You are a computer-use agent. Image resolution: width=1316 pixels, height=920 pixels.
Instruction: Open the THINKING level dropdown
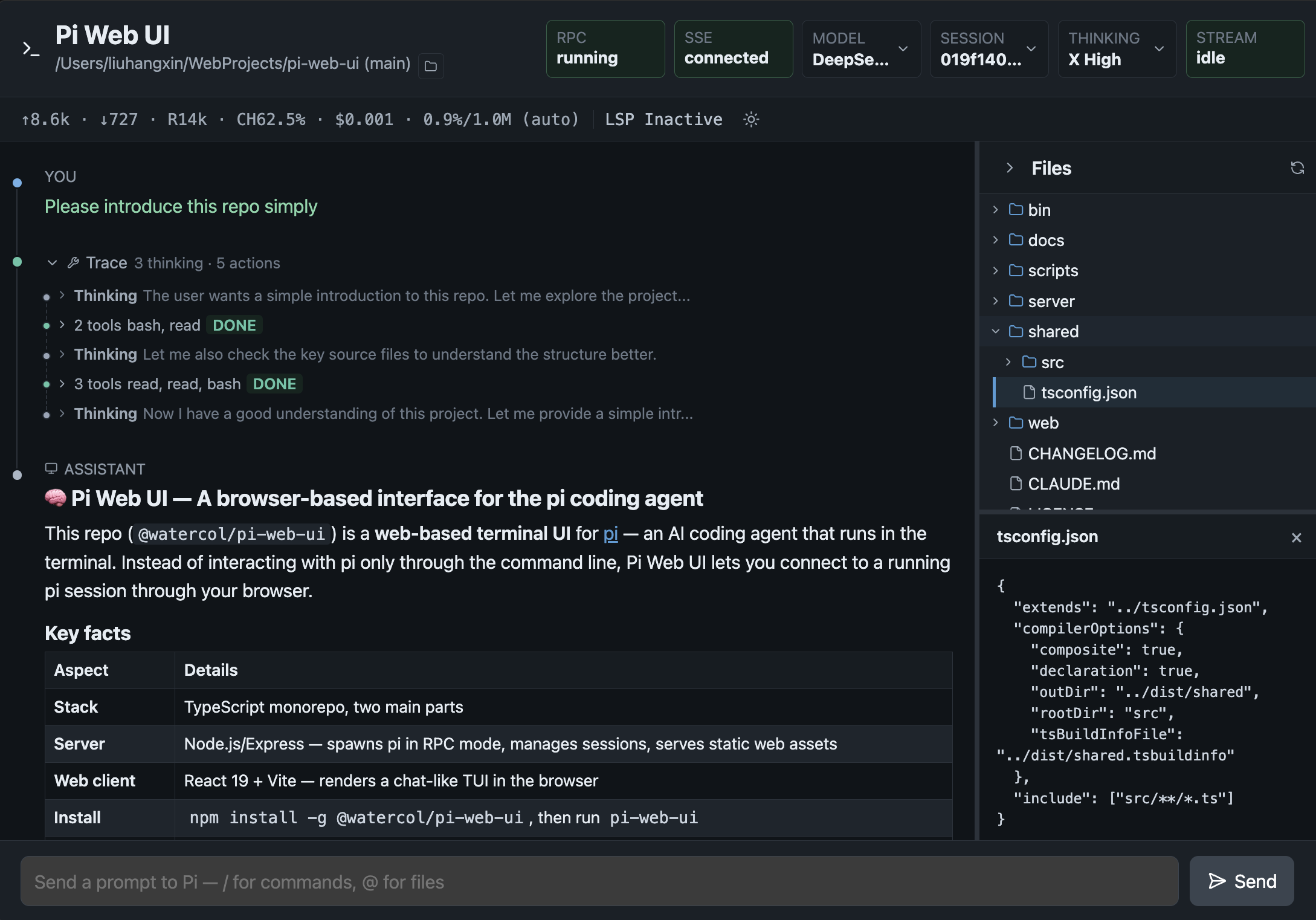1117,49
